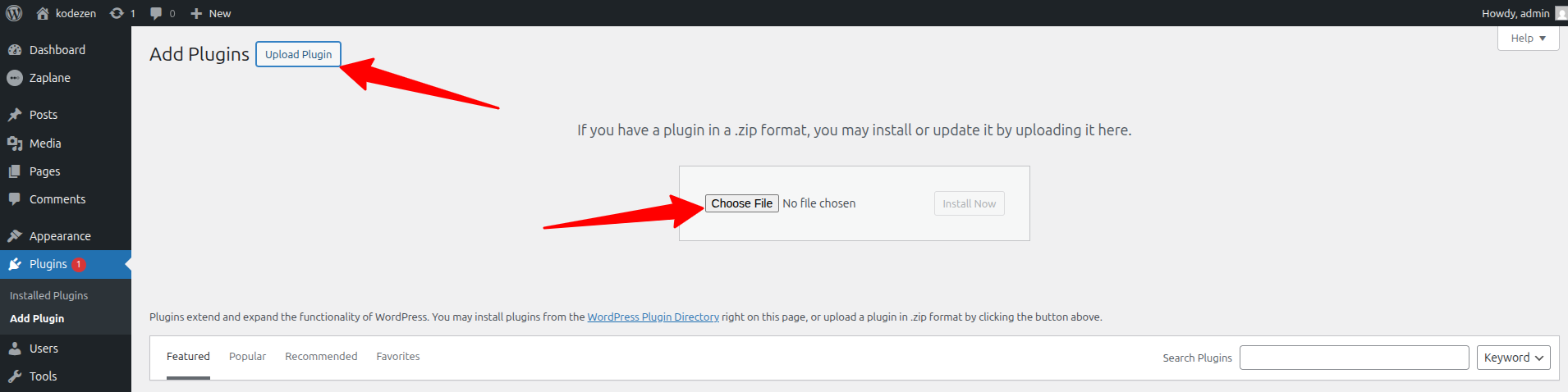Click the Choose File button
Screen dimensions: 1568x392
741,203
